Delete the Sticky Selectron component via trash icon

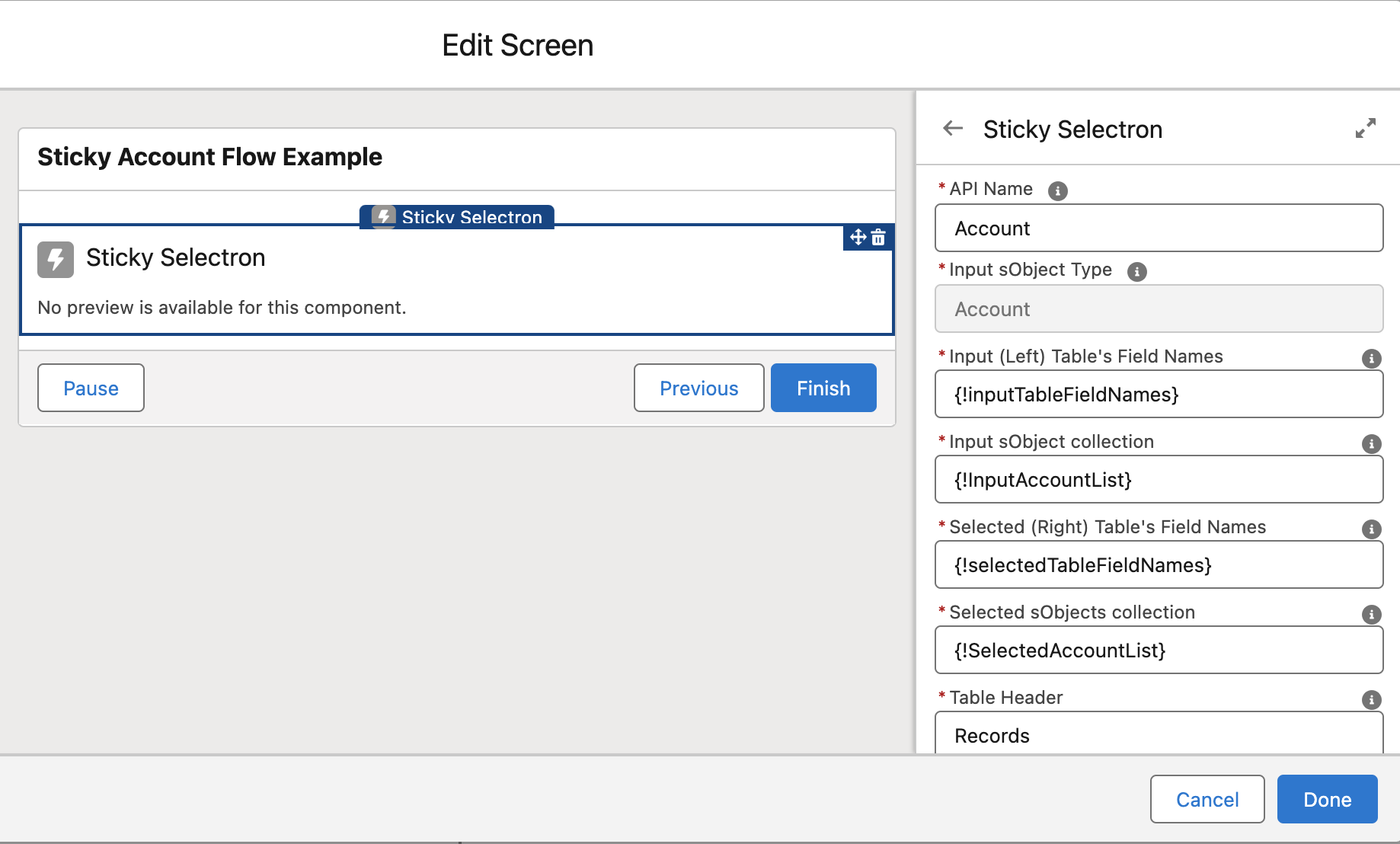click(x=878, y=237)
